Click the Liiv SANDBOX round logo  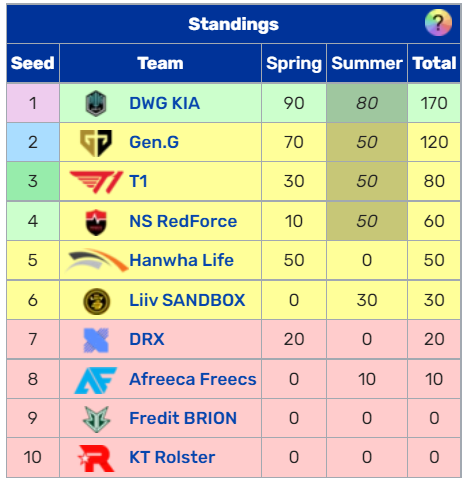96,301
